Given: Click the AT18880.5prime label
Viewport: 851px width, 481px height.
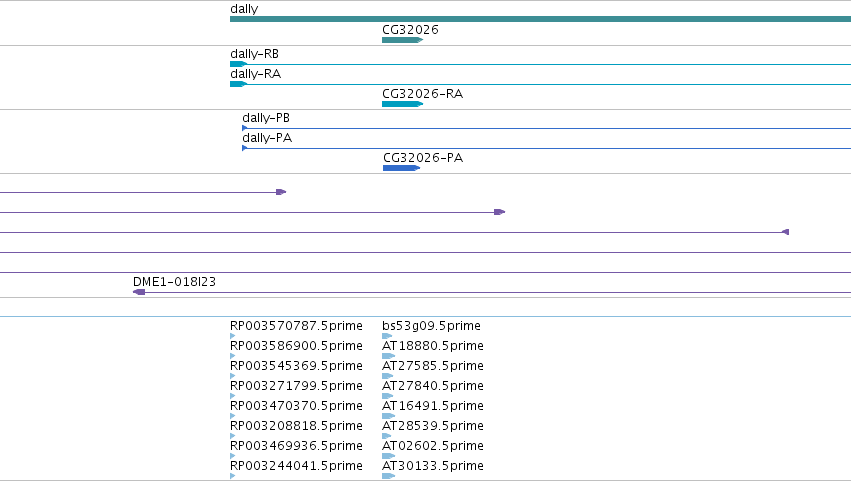Looking at the screenshot, I should (433, 346).
